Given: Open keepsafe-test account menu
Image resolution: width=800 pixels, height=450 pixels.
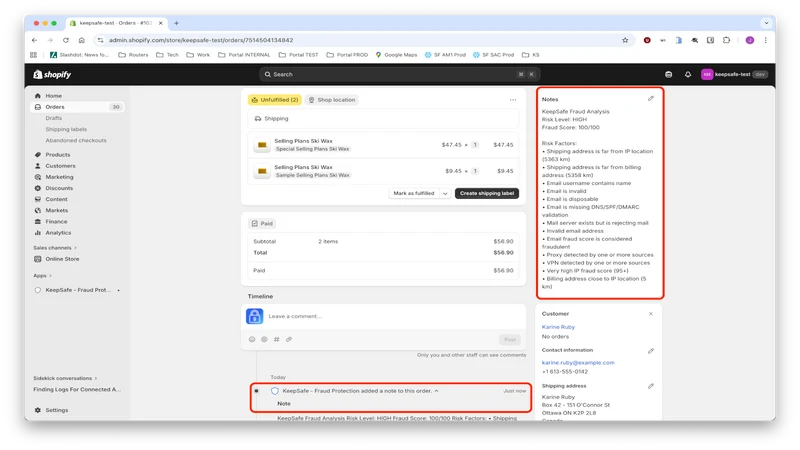Looking at the screenshot, I should coord(734,74).
